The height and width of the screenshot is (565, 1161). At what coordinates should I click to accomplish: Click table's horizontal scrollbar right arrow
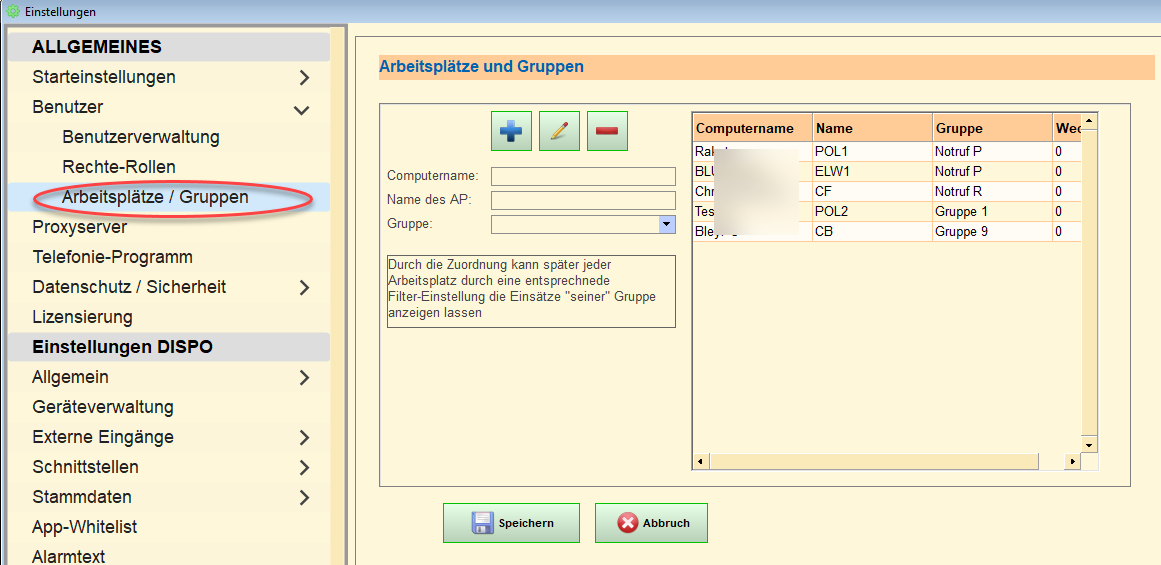tap(1072, 462)
